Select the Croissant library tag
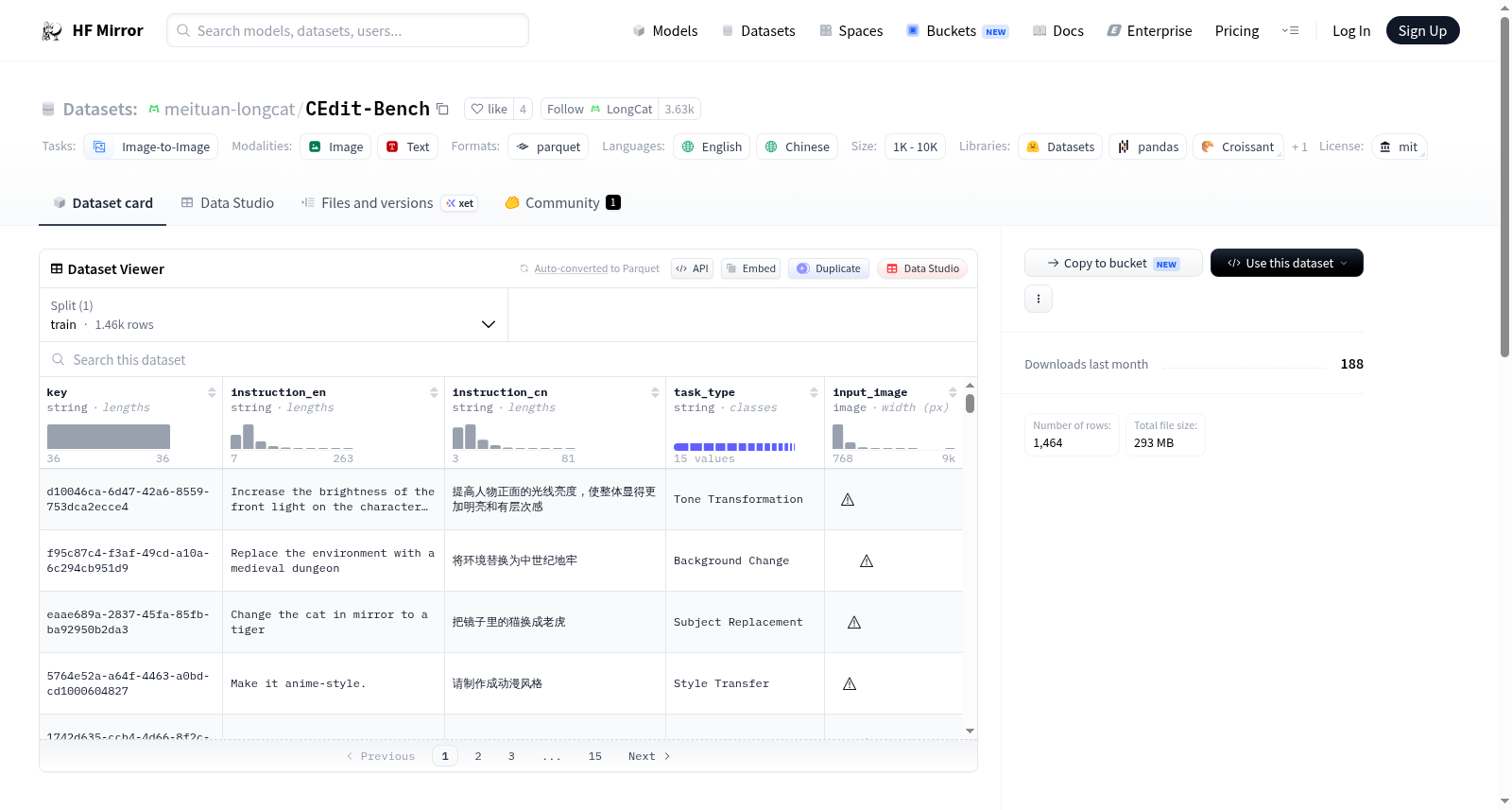This screenshot has height=810, width=1512. pyautogui.click(x=1238, y=146)
